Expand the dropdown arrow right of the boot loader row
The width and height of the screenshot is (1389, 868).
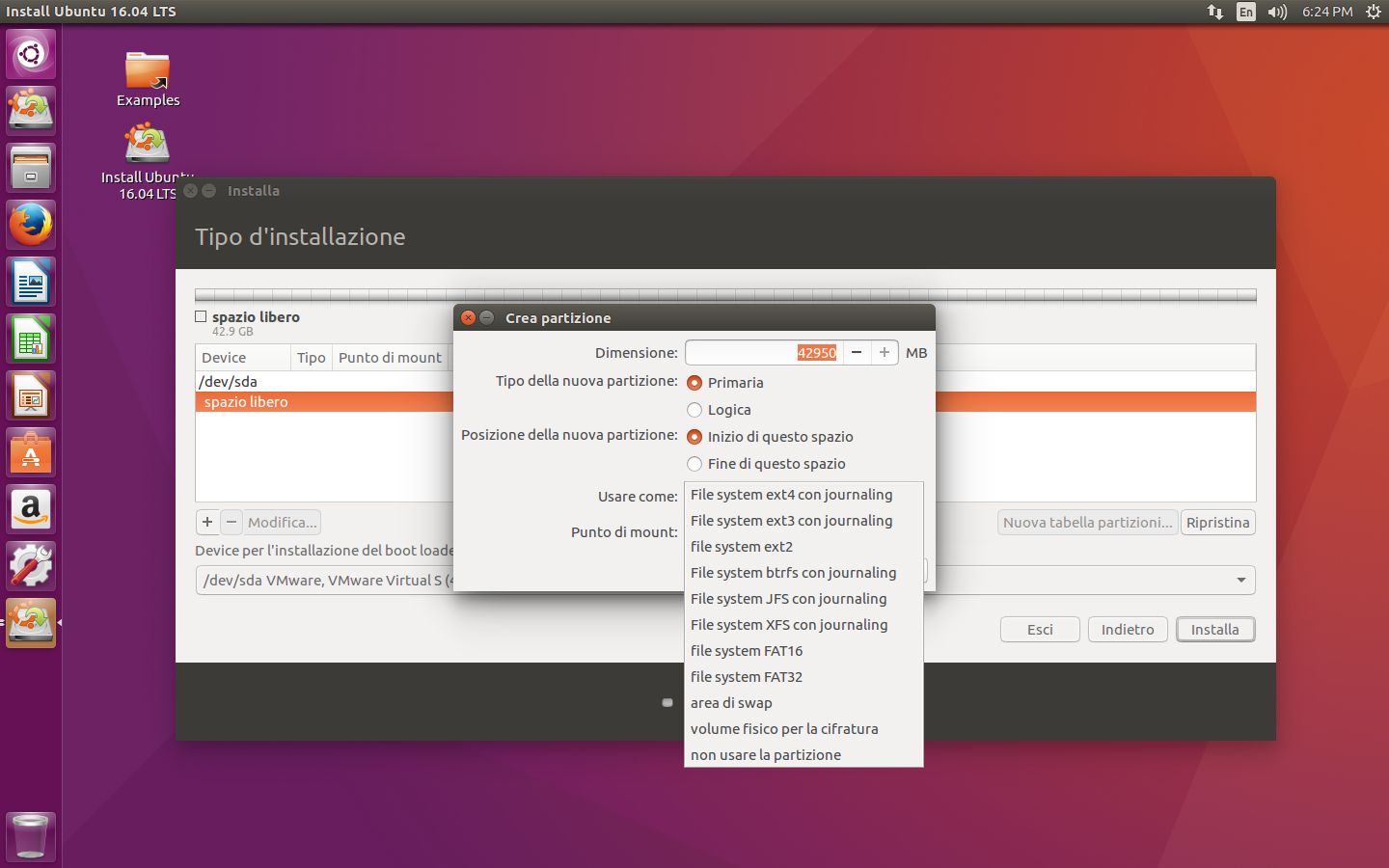(x=1241, y=580)
